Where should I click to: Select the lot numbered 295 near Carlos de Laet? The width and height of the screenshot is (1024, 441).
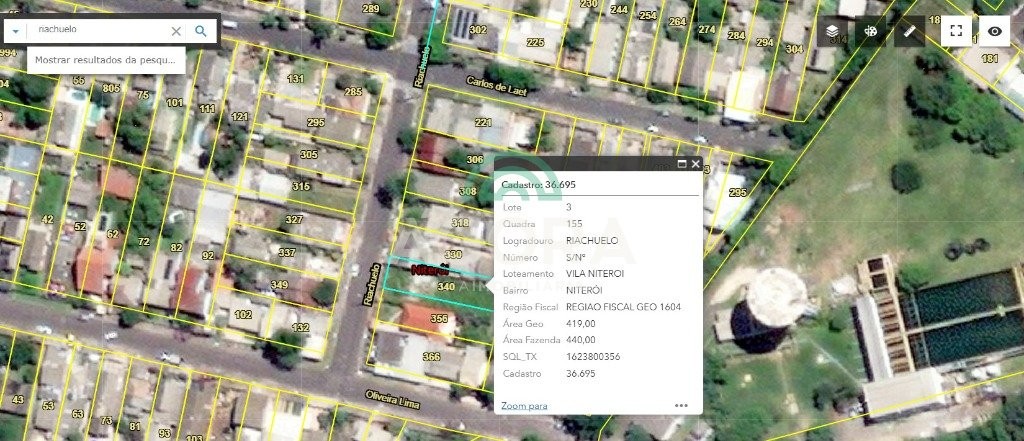(738, 193)
